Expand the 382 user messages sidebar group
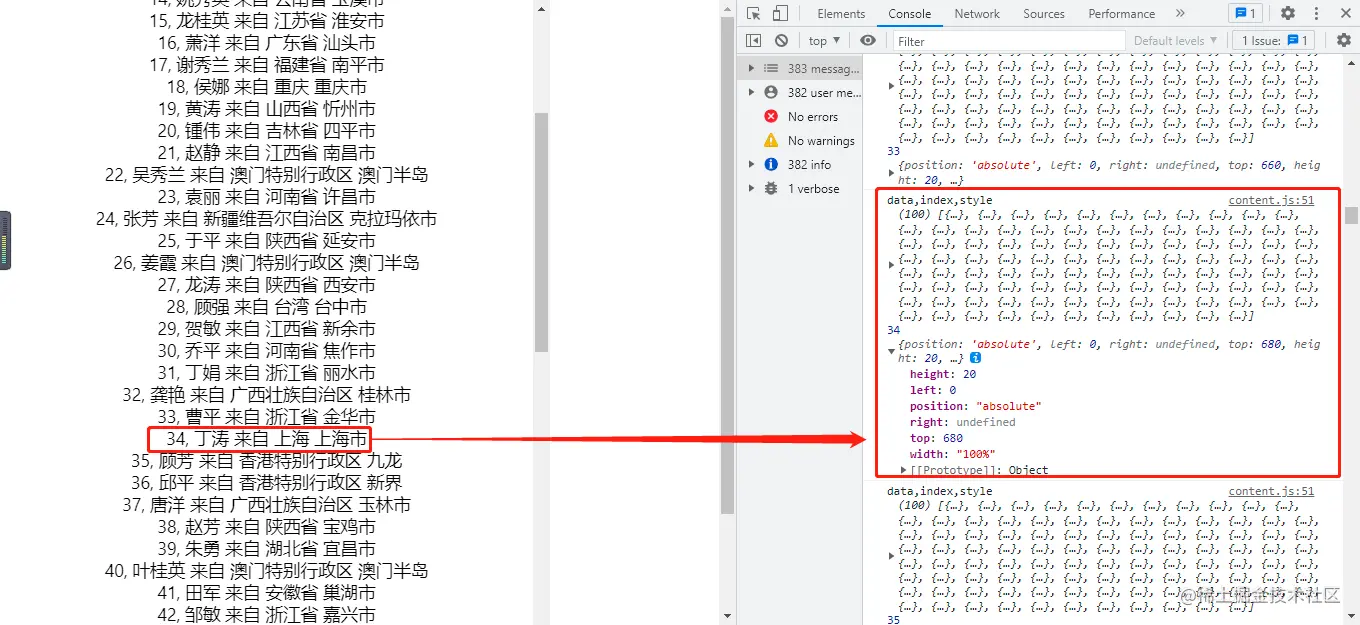 752,93
